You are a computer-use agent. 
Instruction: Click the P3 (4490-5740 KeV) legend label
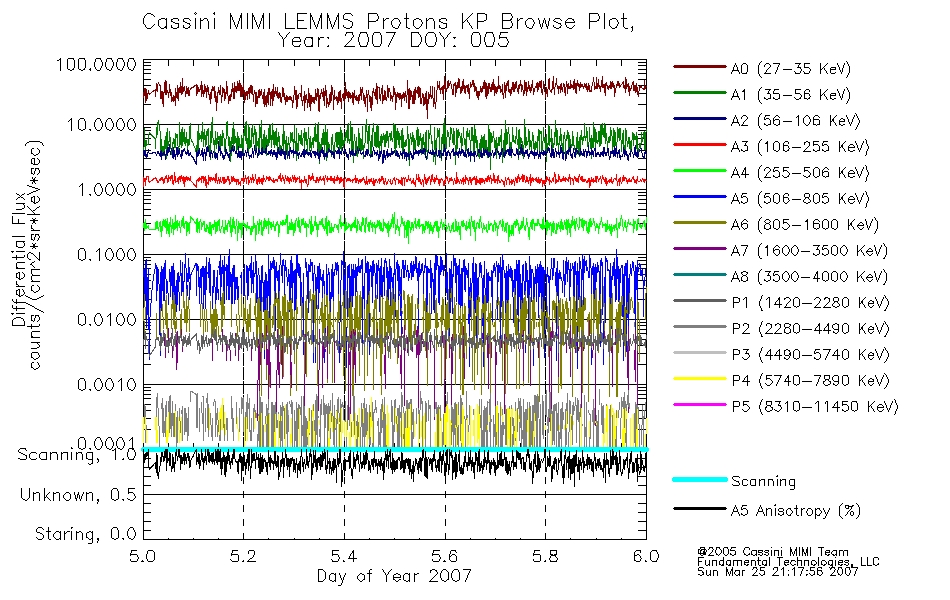[810, 355]
